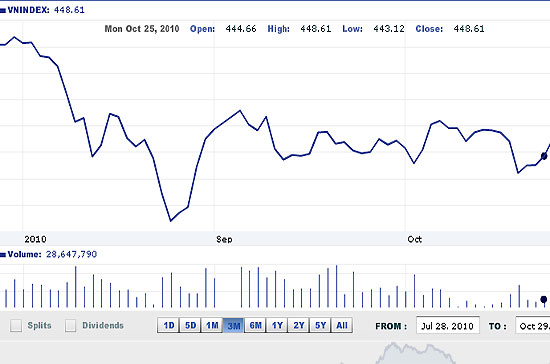550x364 pixels.
Task: Click the Low value 443.12
Action: click(x=389, y=29)
